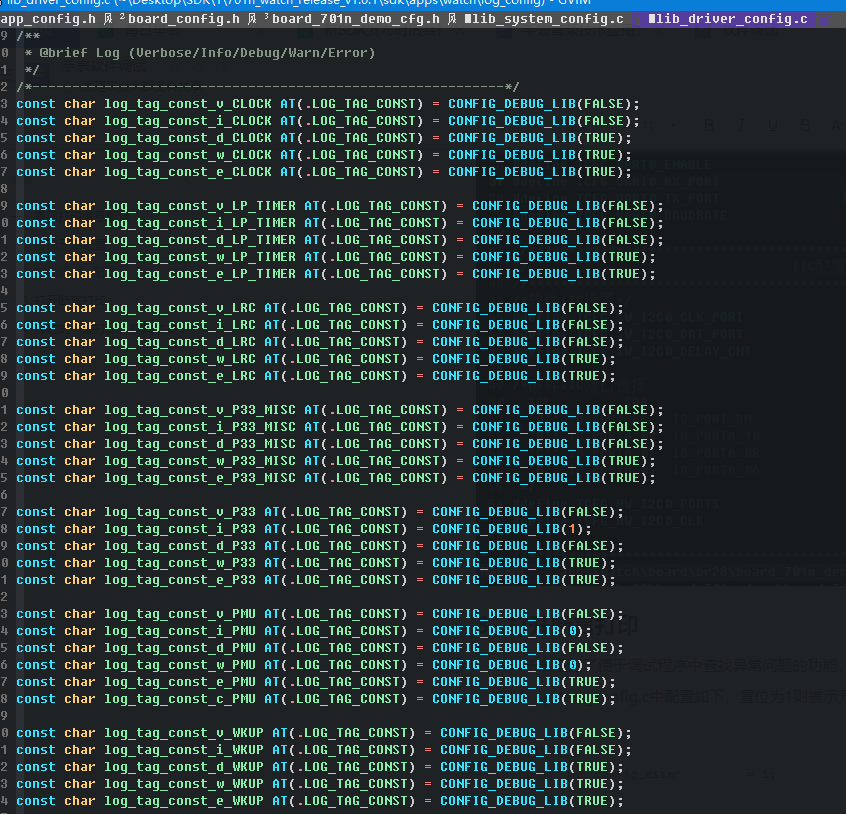Place cursor on log_tag_const_v_LRC
Screen dimensions: 846x814
coord(180,308)
